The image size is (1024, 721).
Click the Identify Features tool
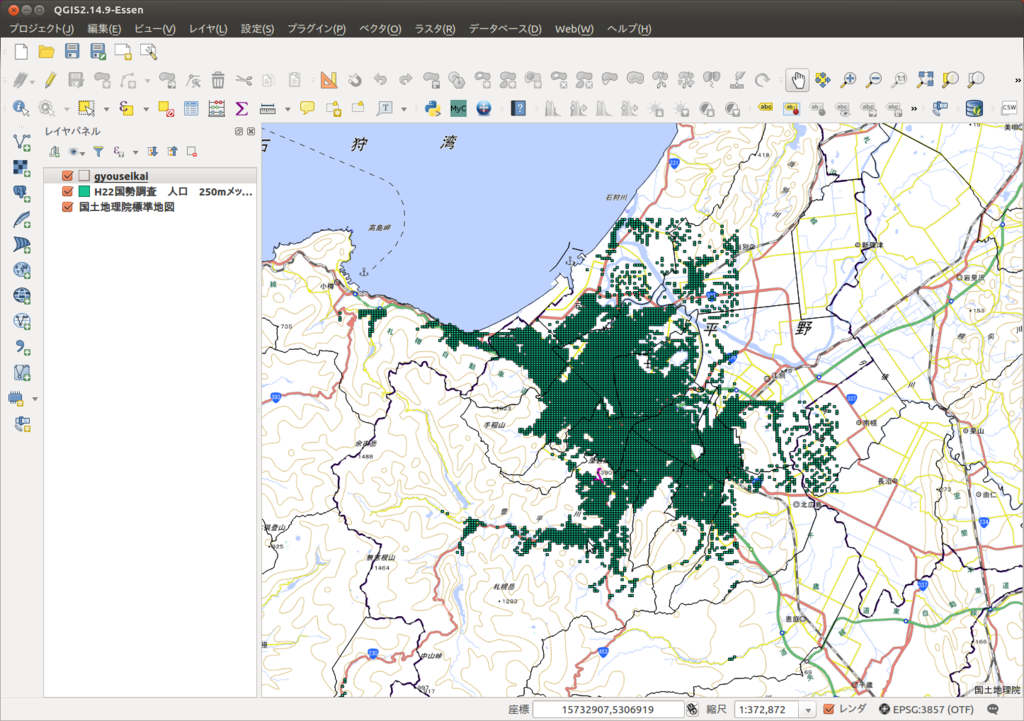coord(20,108)
